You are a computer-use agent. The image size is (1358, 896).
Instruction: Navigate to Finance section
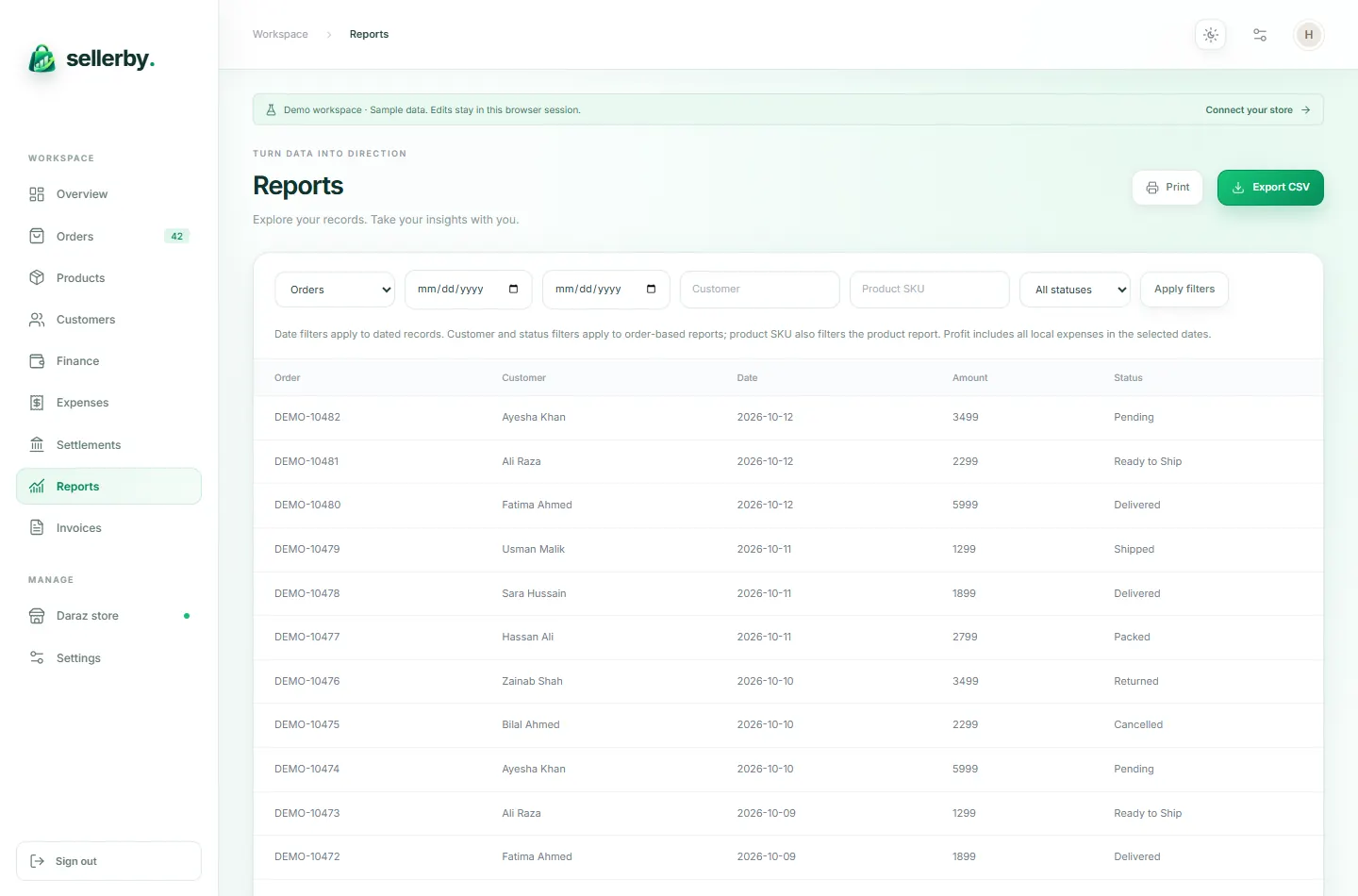(x=108, y=361)
